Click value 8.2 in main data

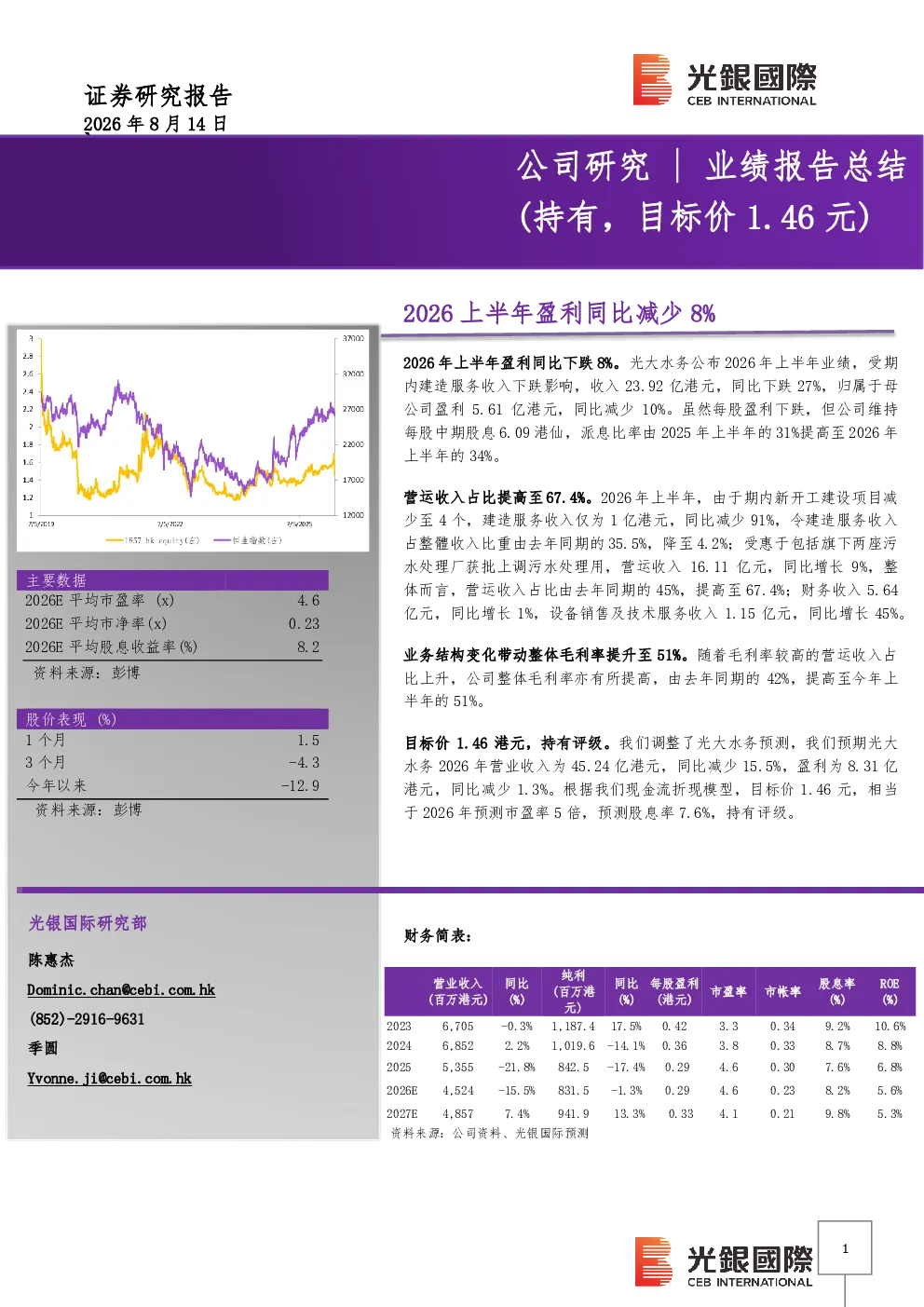[x=308, y=647]
